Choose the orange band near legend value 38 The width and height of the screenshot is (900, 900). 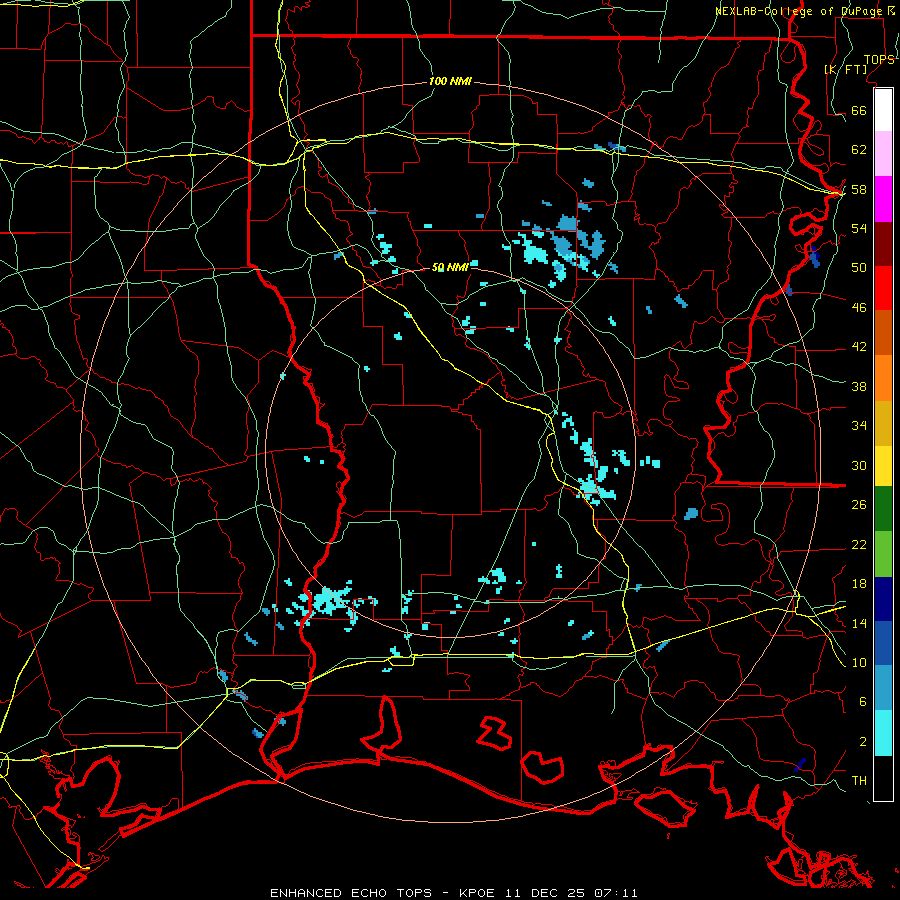[883, 378]
